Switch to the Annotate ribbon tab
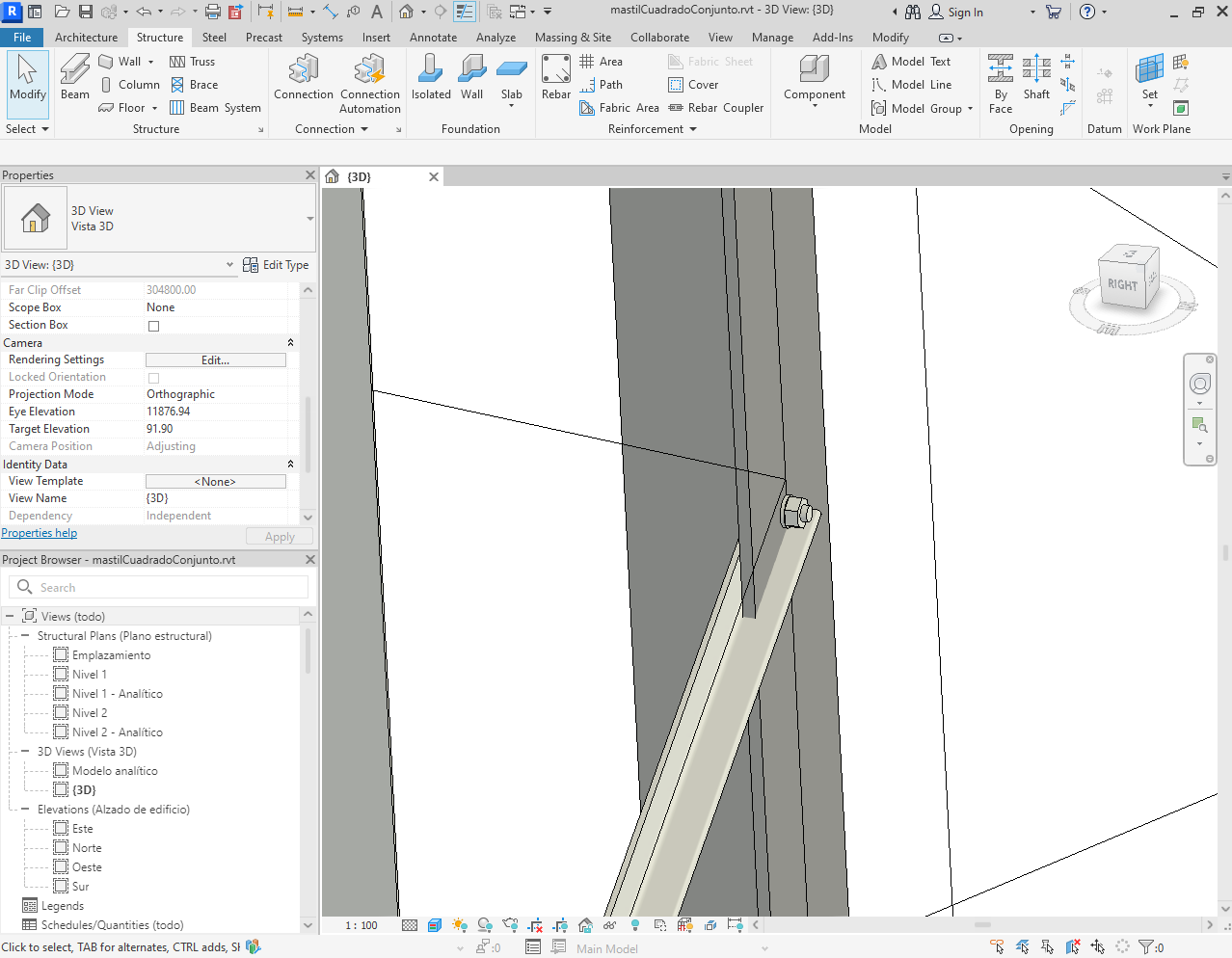The image size is (1232, 958). pyautogui.click(x=433, y=38)
